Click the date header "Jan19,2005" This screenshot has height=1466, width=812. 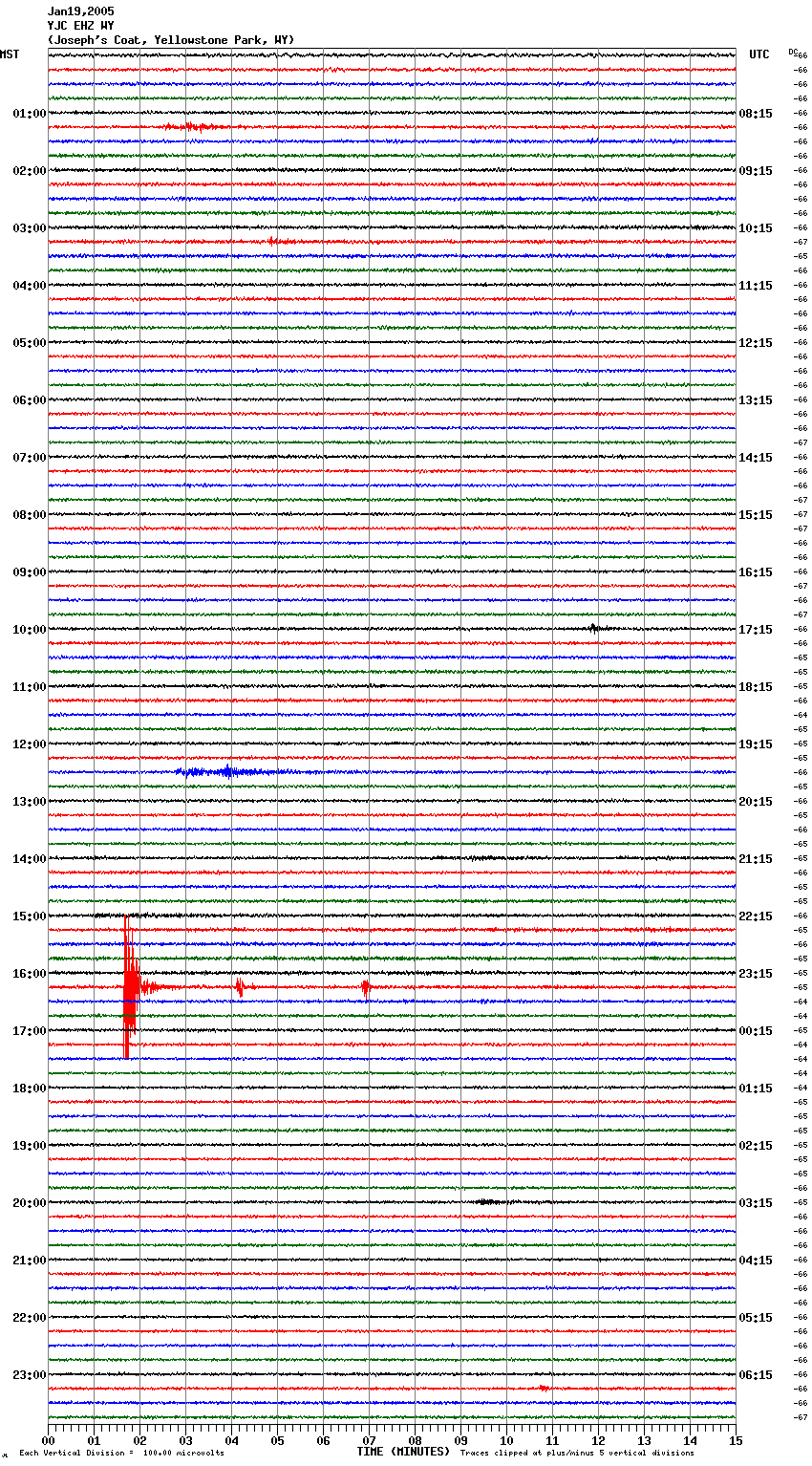point(80,11)
